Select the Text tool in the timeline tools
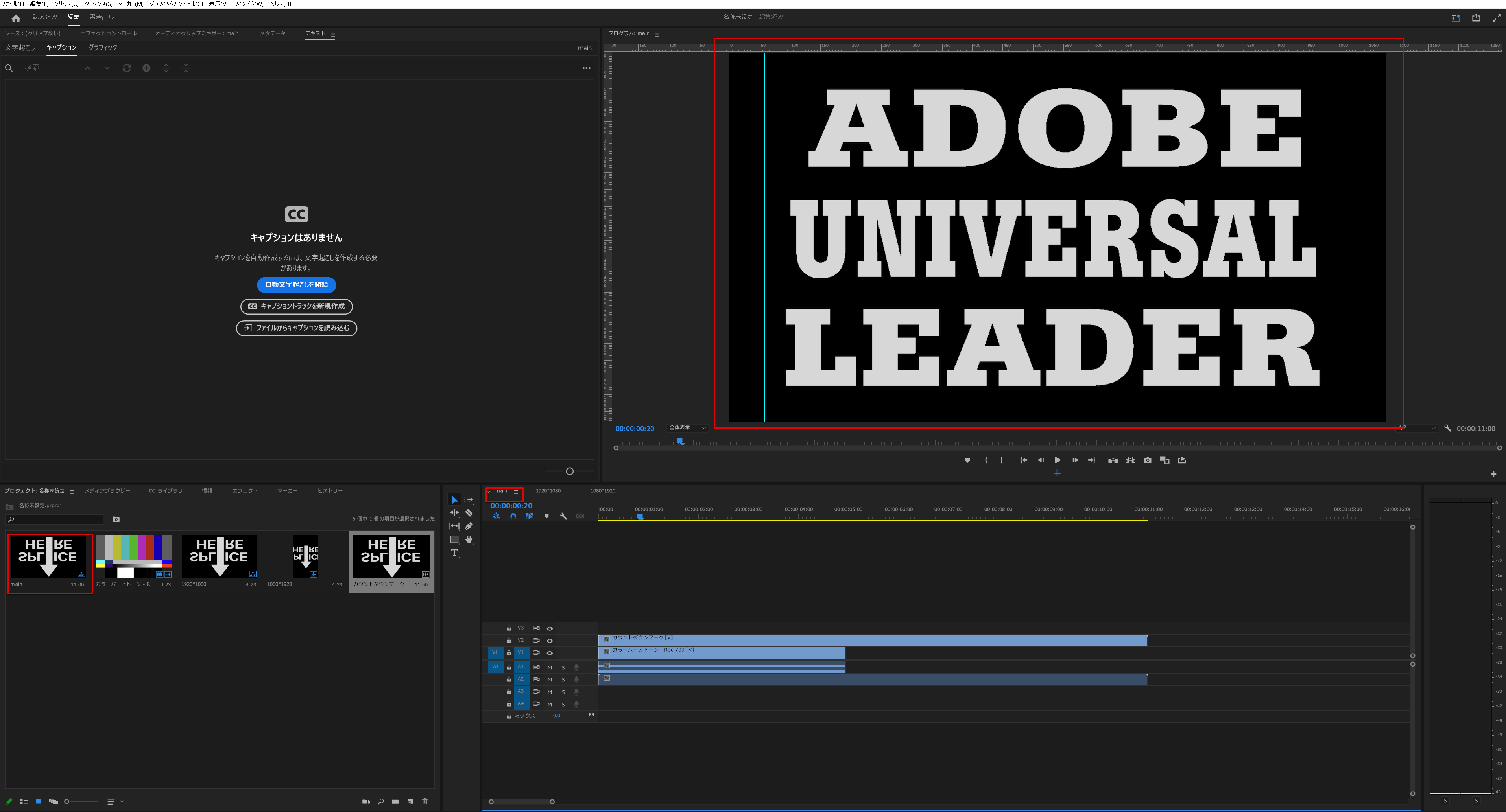 (x=455, y=552)
